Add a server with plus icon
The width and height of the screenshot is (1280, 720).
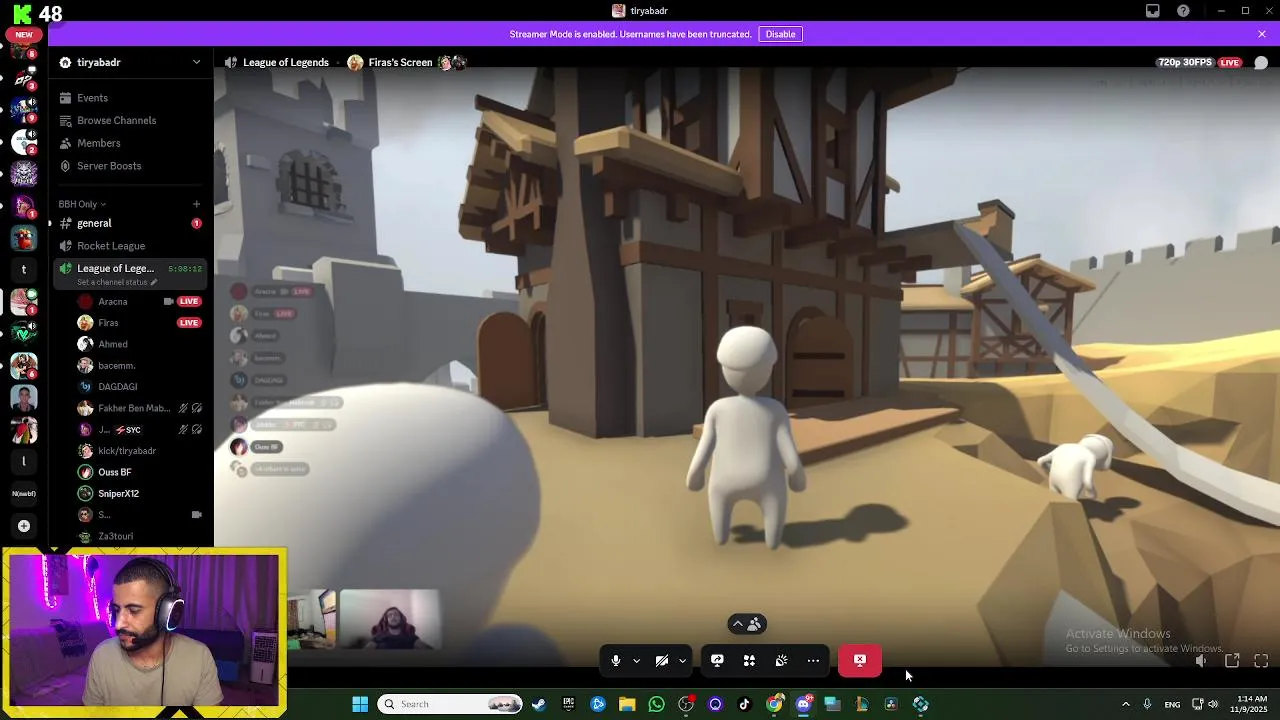point(24,526)
